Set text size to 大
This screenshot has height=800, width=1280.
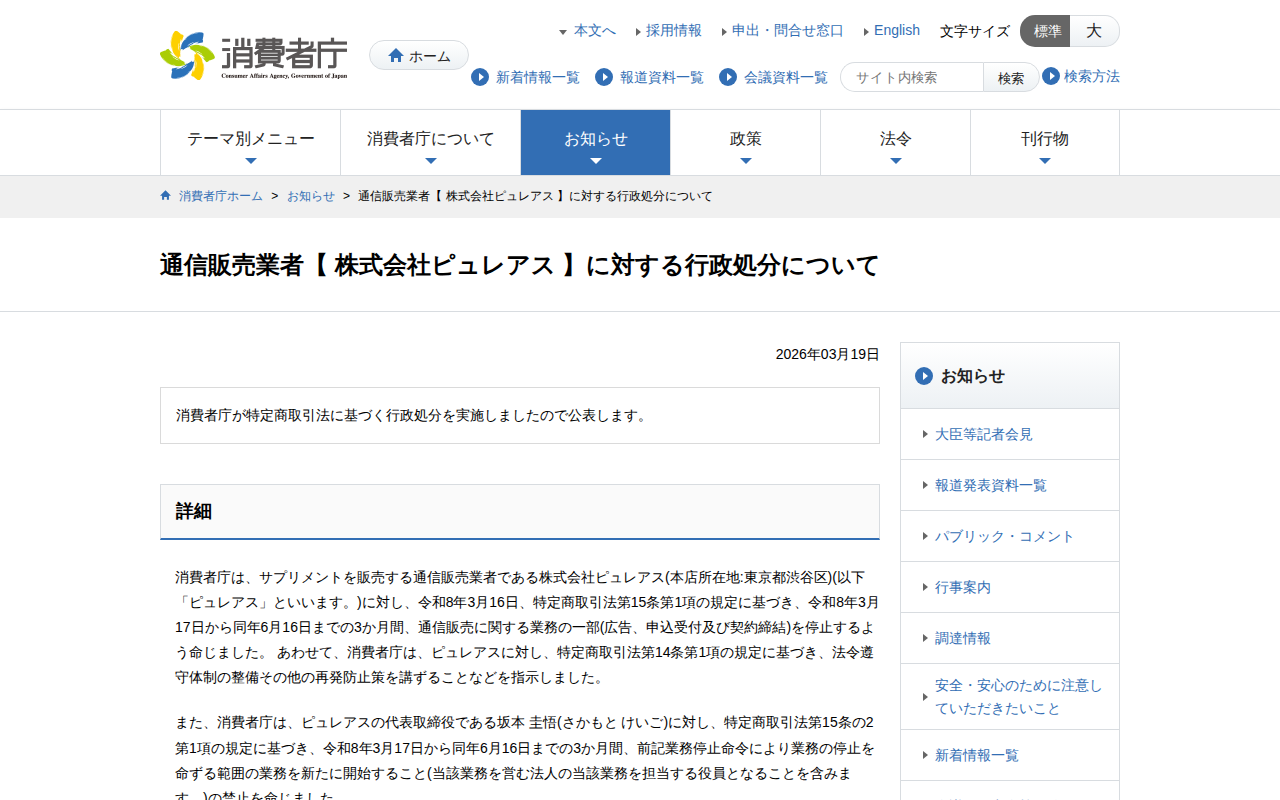pos(1094,31)
